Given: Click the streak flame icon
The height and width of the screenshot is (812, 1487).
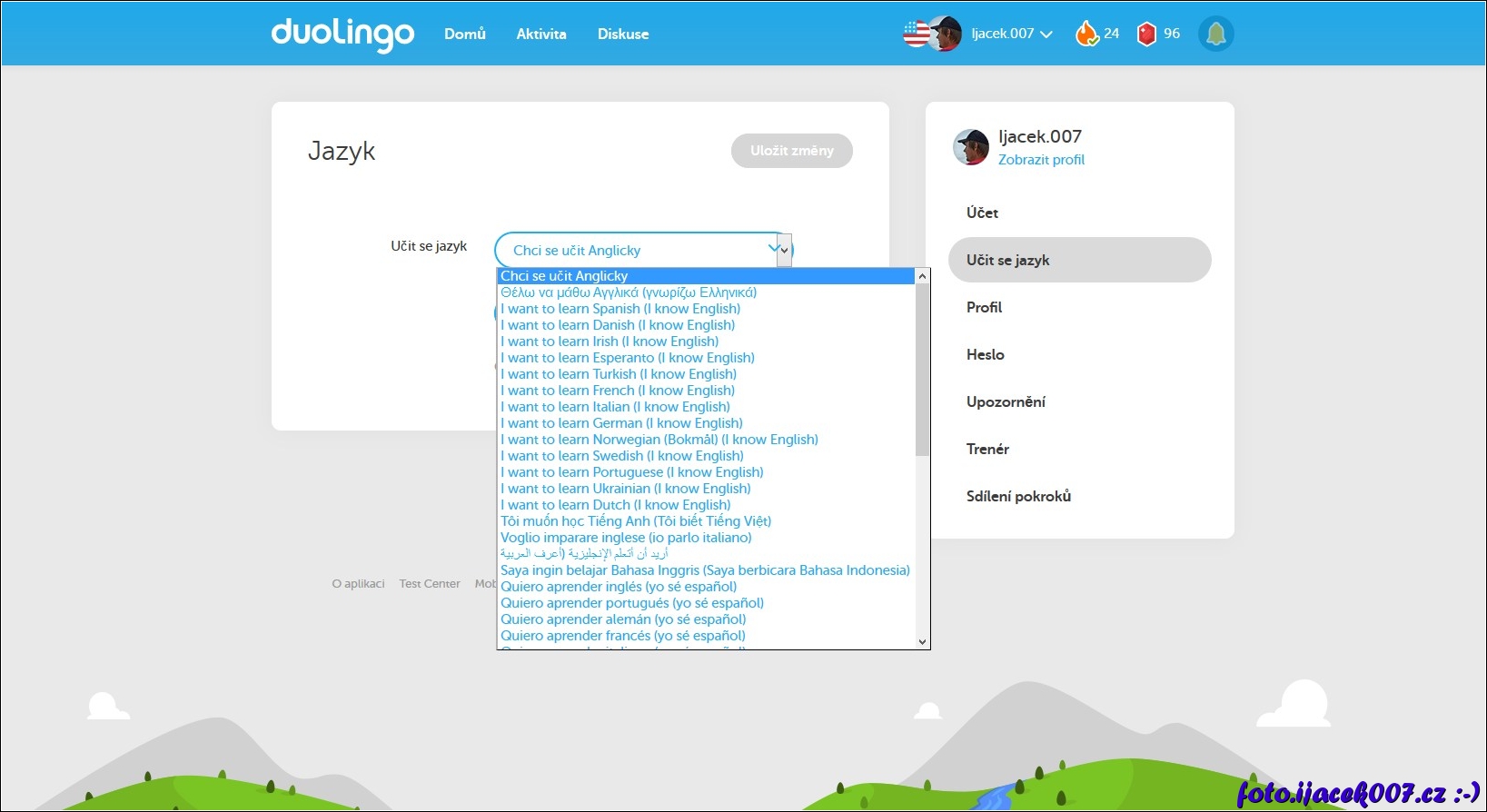Looking at the screenshot, I should 1086,34.
